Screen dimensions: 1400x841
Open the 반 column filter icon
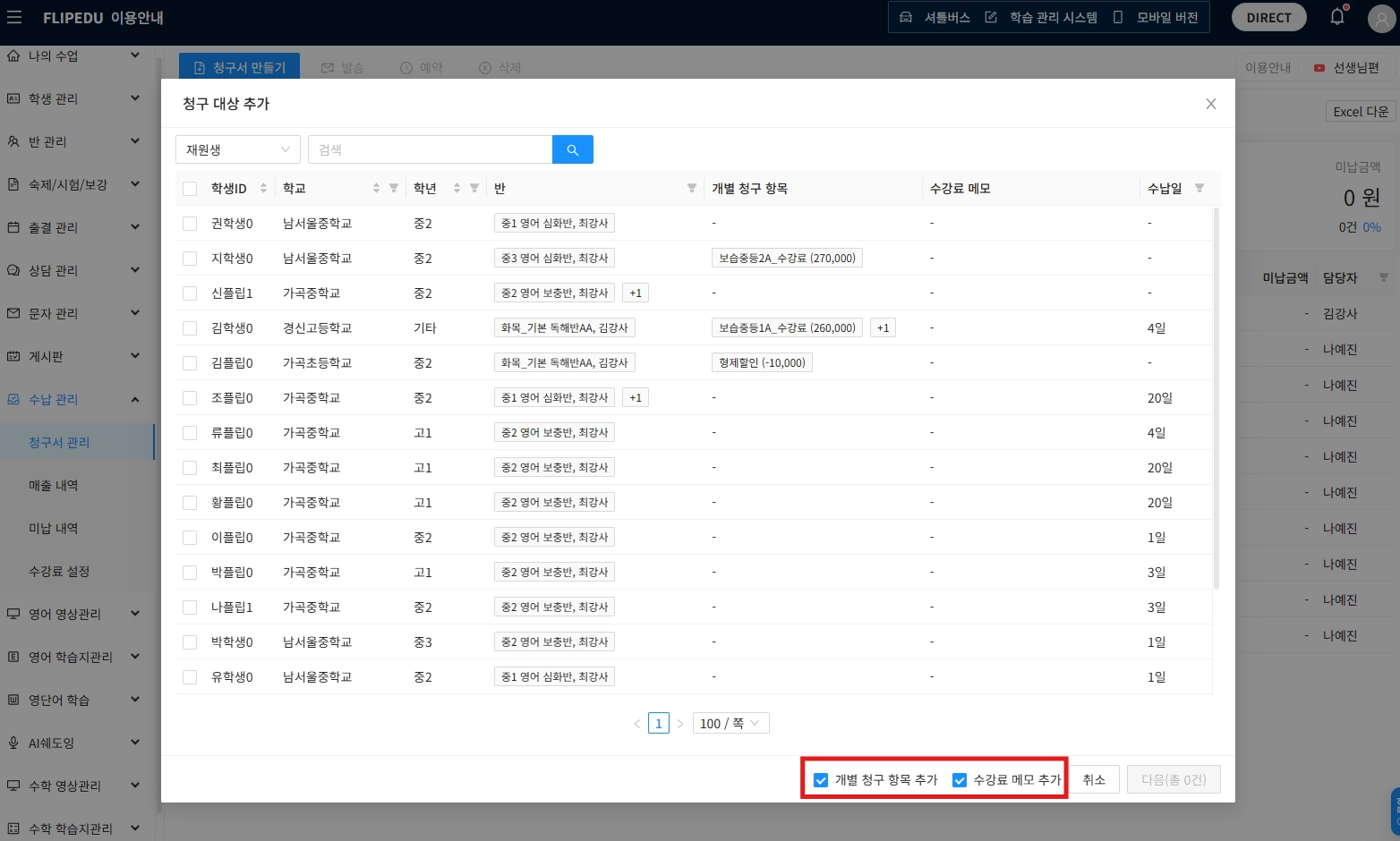692,188
